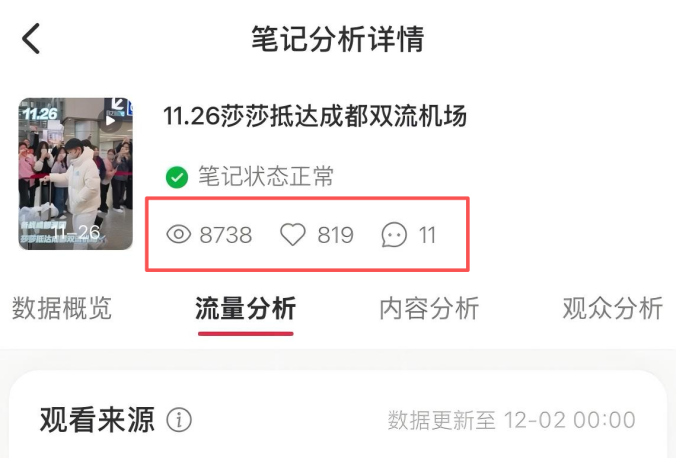
Task: Tap the 观看来源 section heading
Action: click(97, 420)
